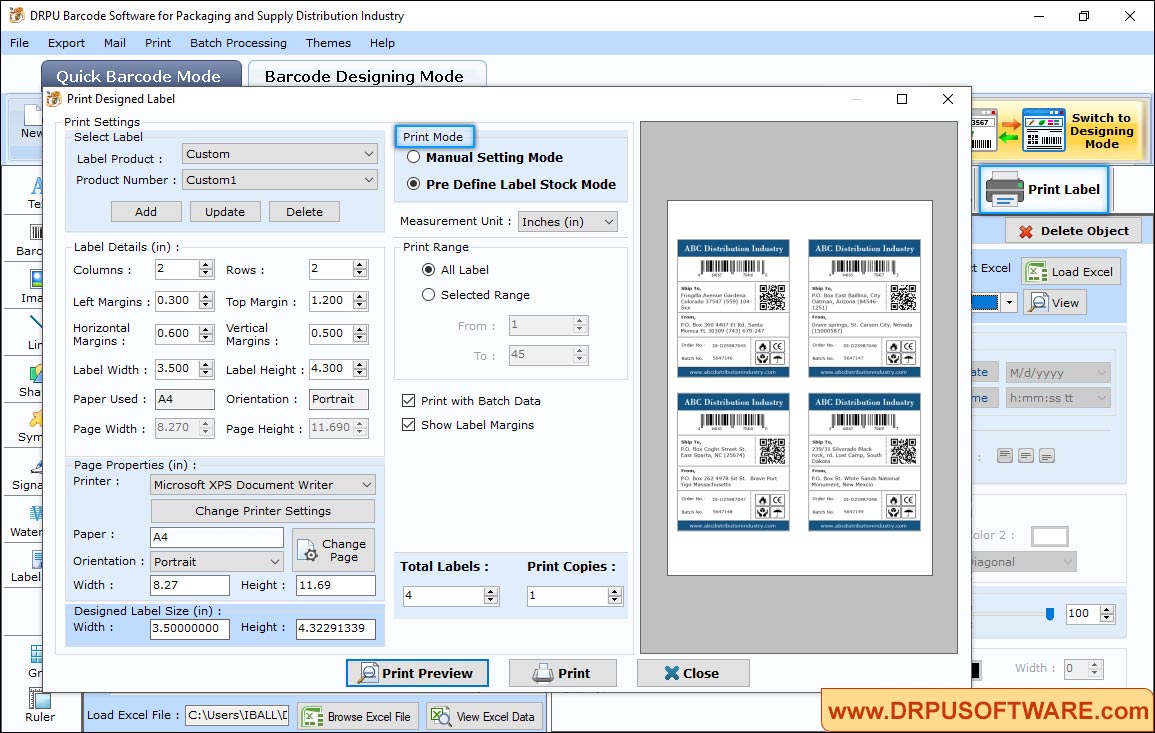Click the DRPU app icon in title bar
The image size is (1155, 733).
16,15
